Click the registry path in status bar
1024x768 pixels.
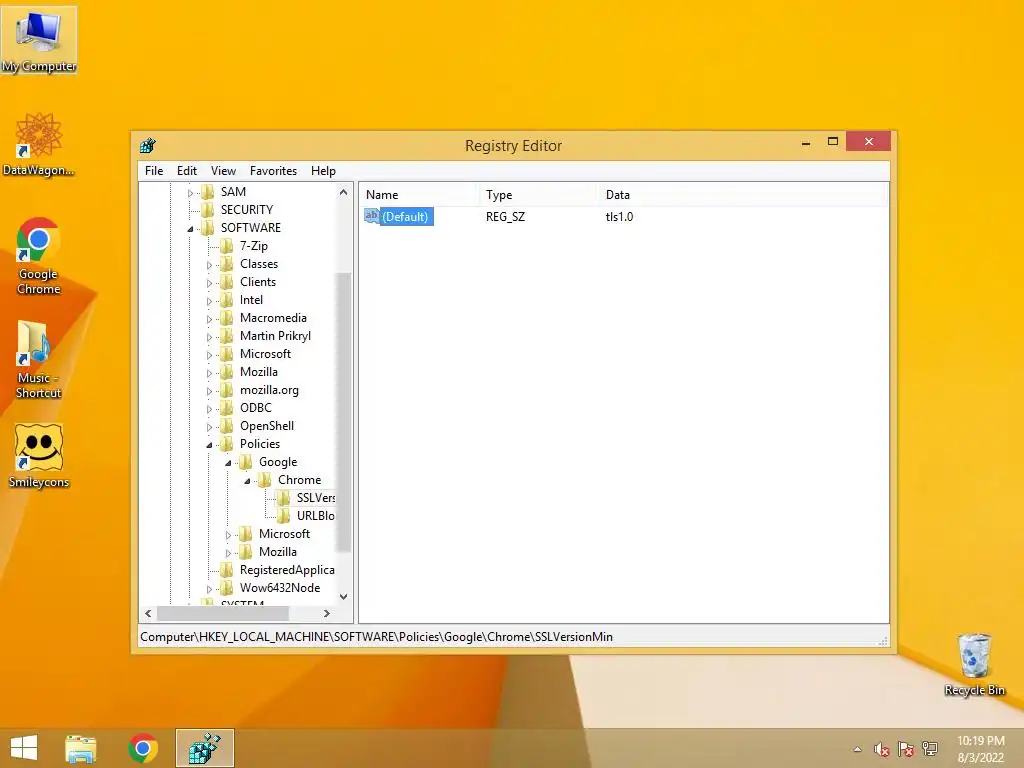(x=376, y=637)
